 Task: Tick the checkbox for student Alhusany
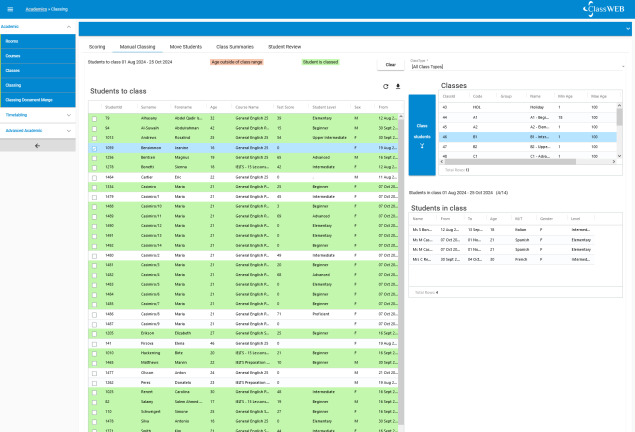[94, 117]
